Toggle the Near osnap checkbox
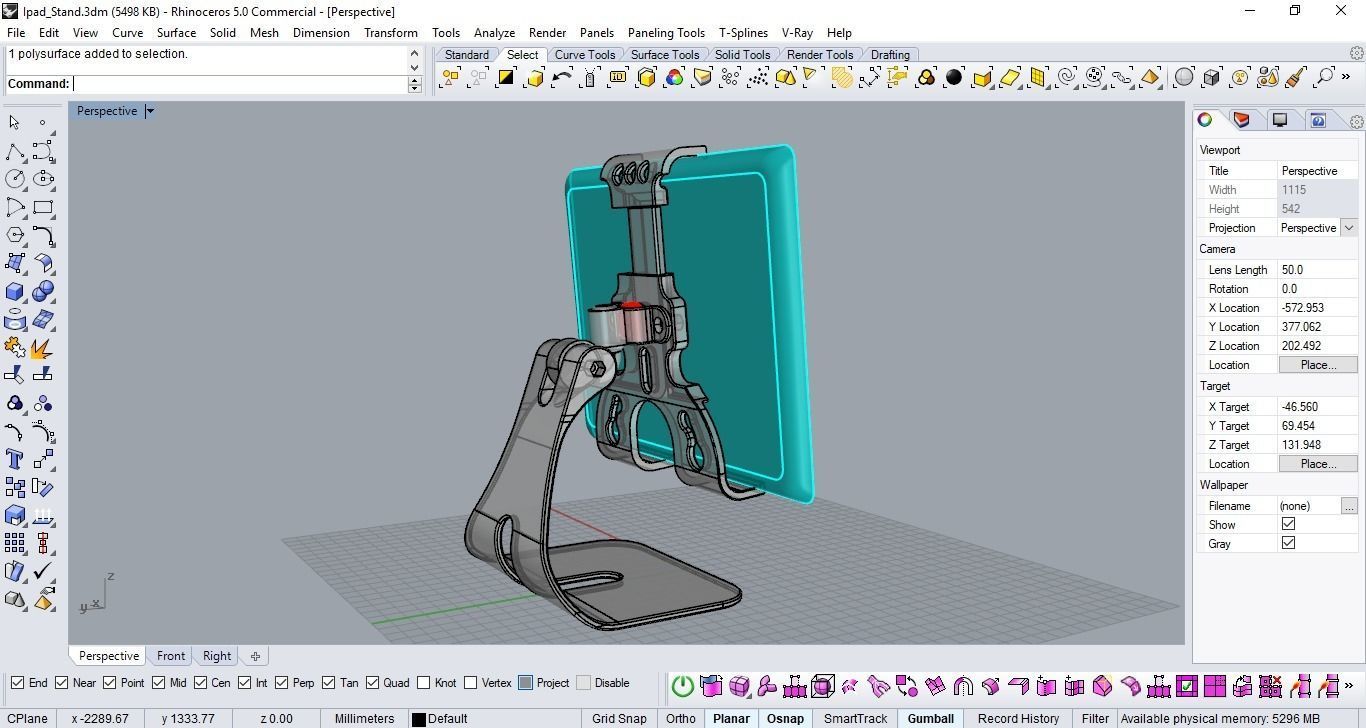This screenshot has width=1366, height=728. [x=62, y=683]
